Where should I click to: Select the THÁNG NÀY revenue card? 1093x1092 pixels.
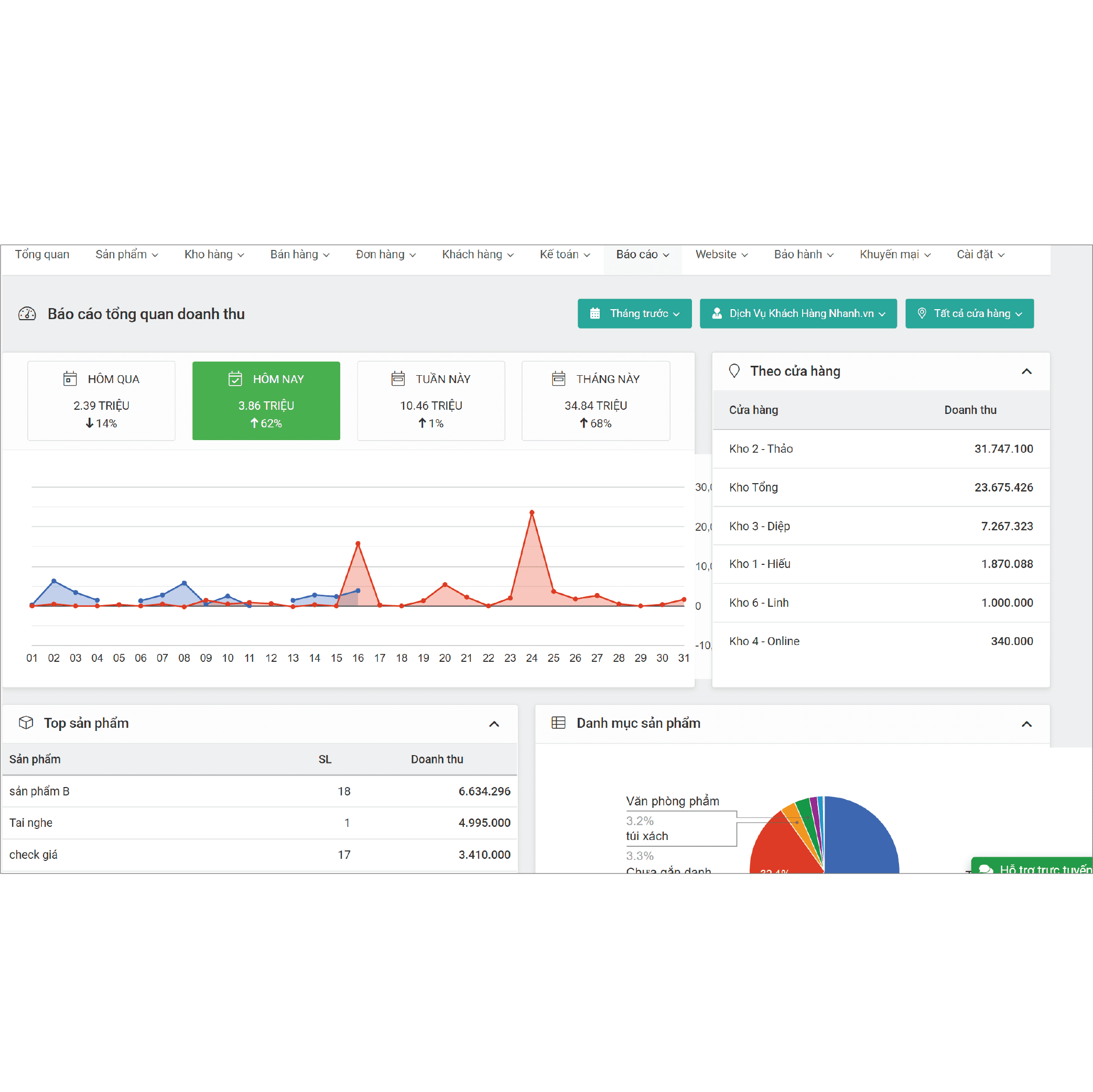(x=595, y=400)
